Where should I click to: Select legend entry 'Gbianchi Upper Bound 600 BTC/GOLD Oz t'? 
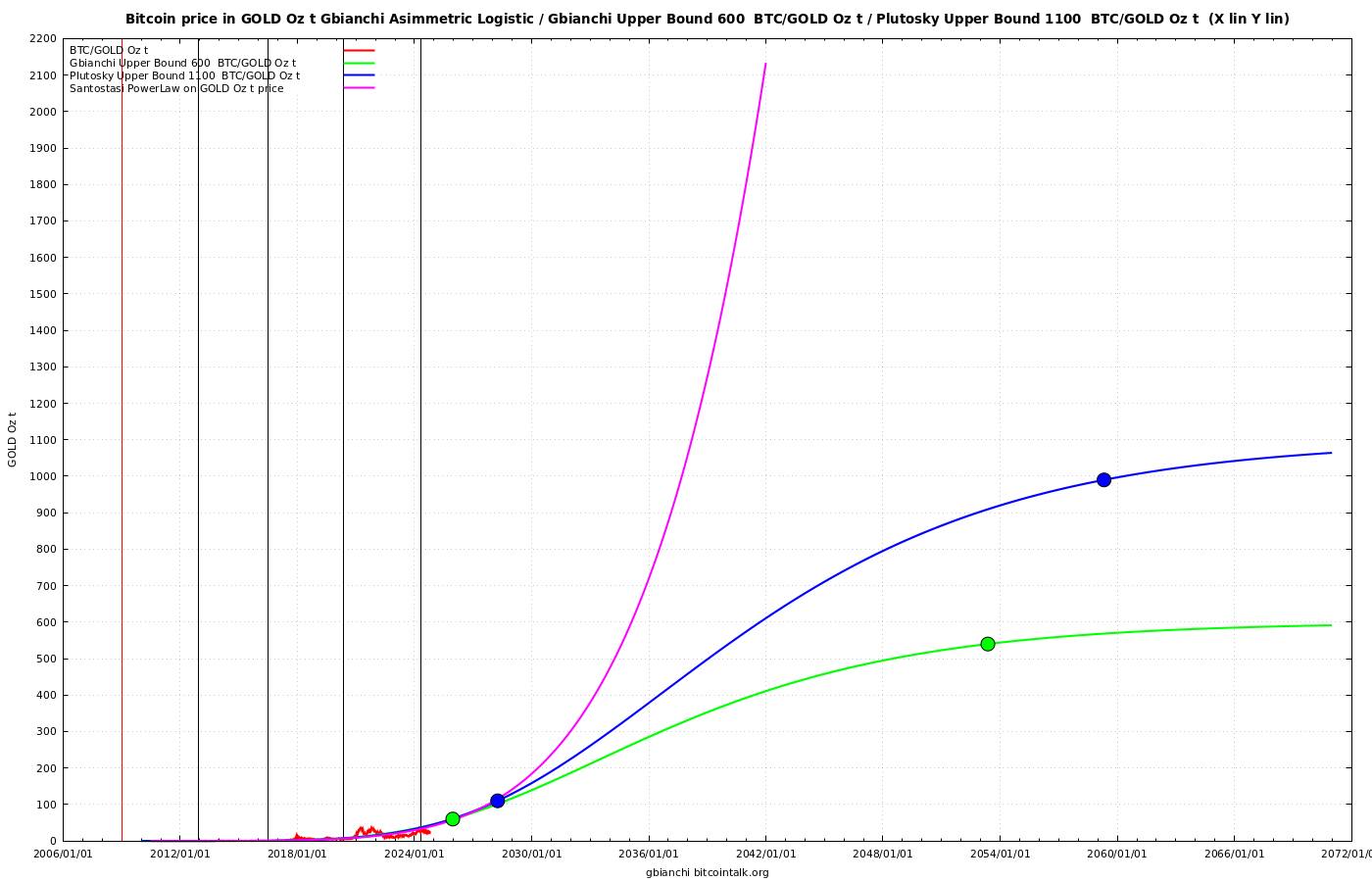(x=183, y=63)
